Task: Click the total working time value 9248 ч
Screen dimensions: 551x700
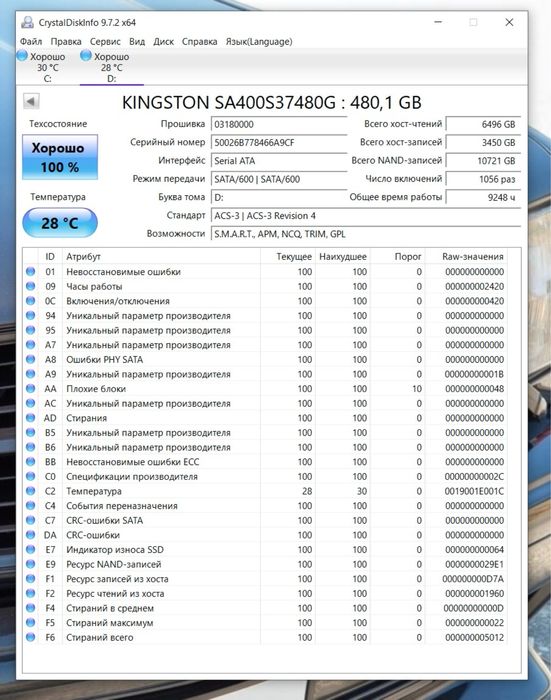Action: pos(483,197)
